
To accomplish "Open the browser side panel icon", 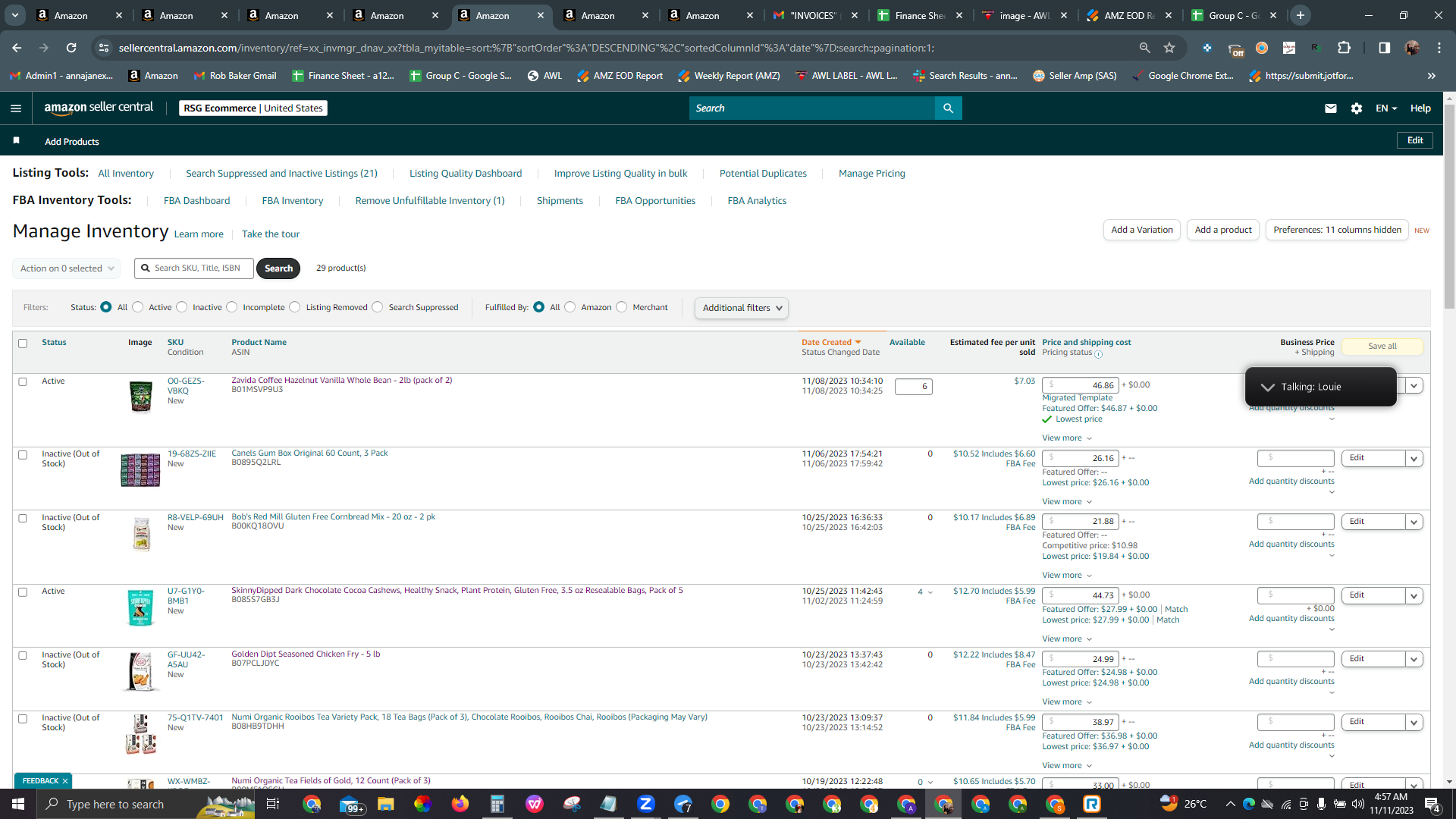I will [x=1384, y=48].
